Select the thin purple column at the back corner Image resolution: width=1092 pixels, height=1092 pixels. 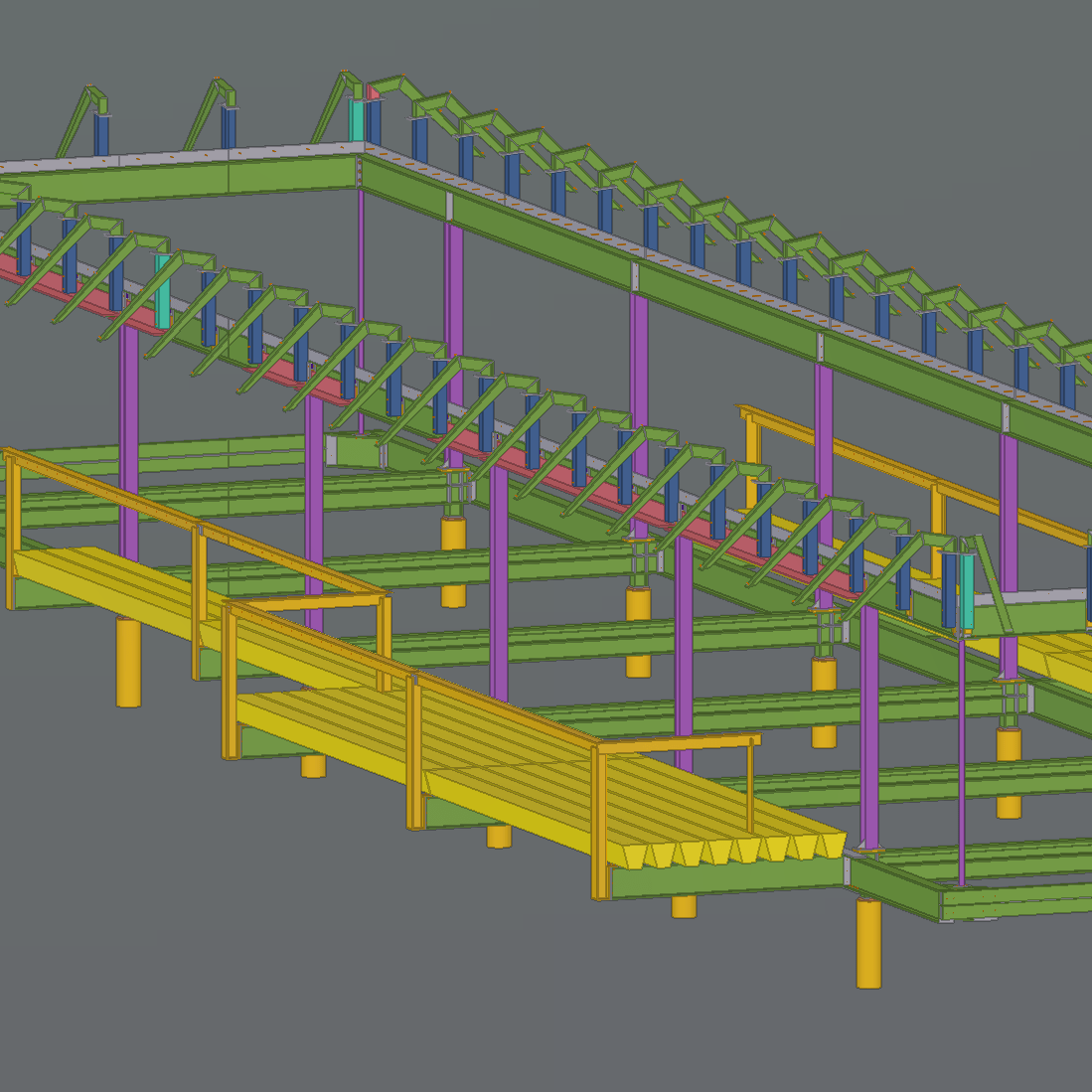[361, 298]
